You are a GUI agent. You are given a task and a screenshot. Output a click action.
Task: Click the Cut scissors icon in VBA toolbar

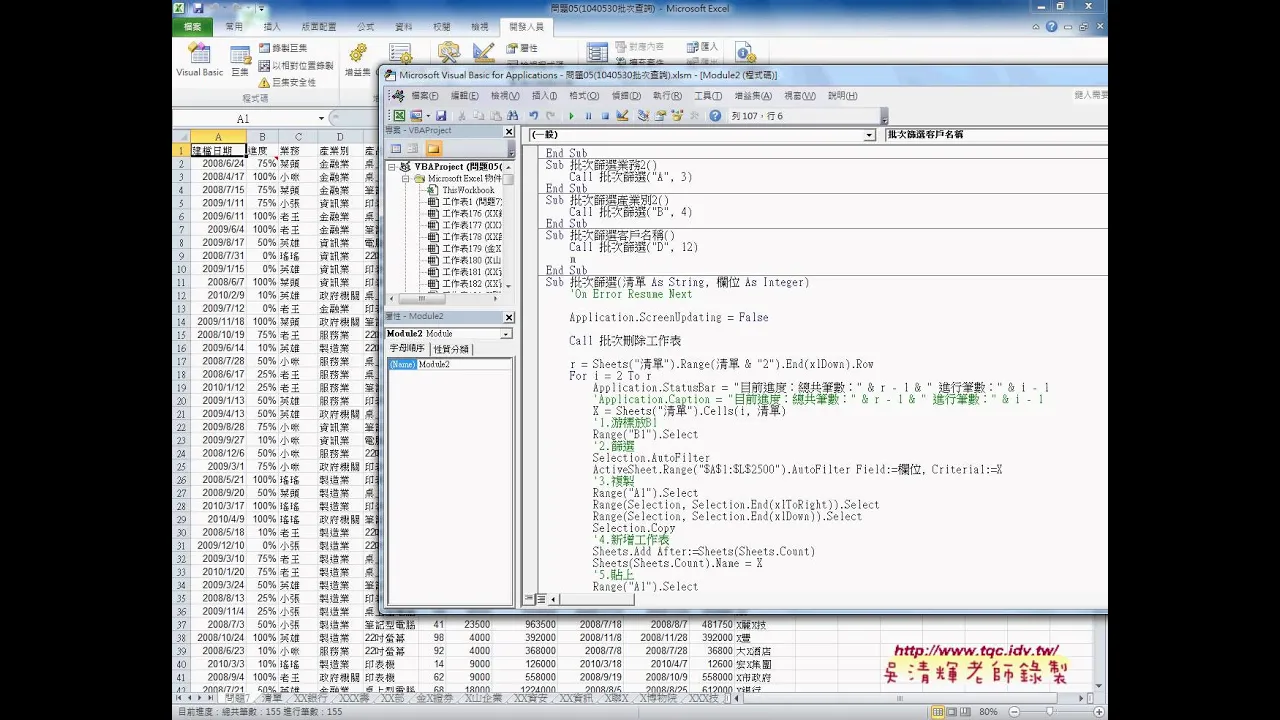[x=462, y=116]
